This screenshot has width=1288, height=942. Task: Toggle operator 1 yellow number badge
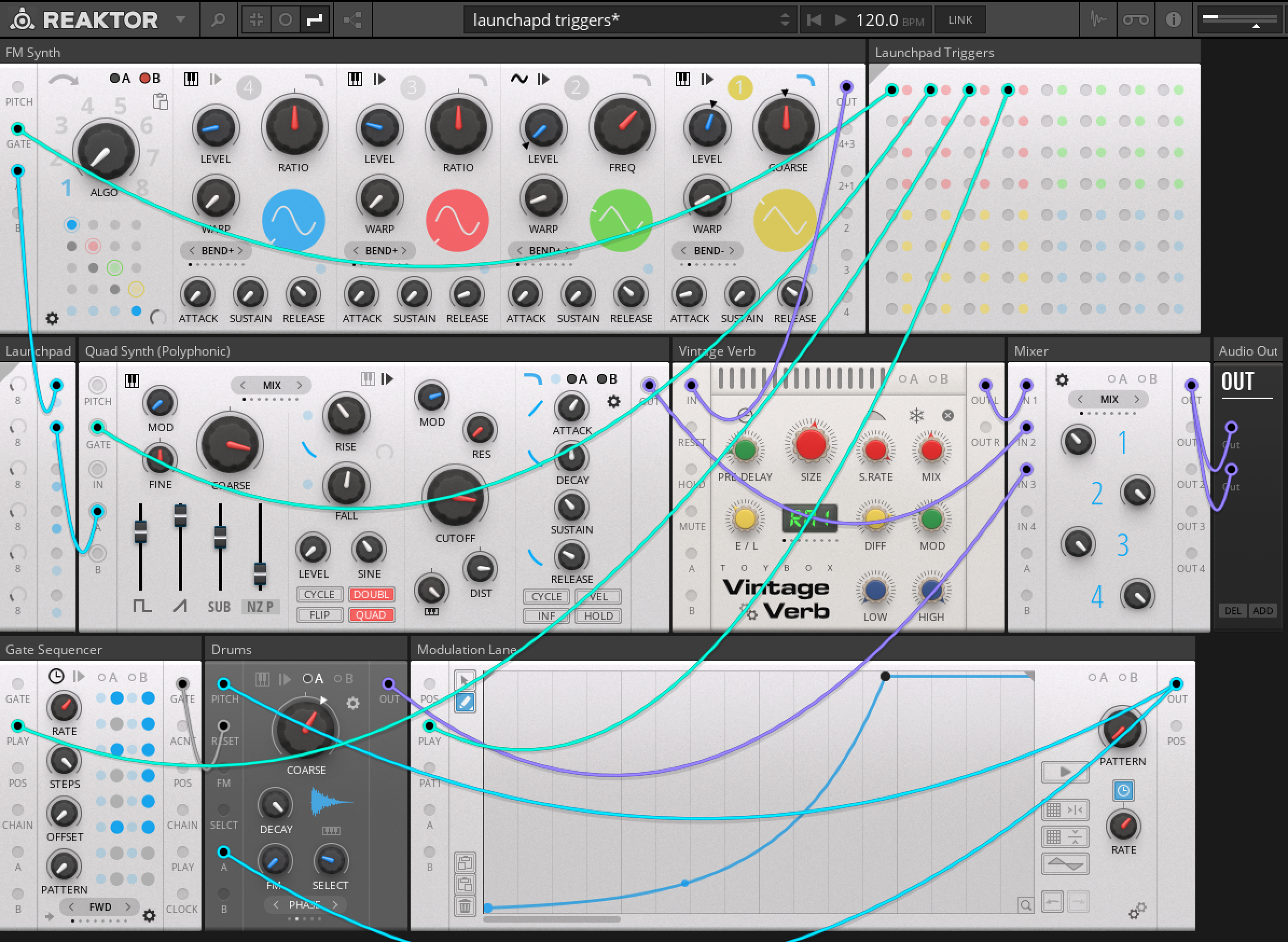(x=740, y=88)
